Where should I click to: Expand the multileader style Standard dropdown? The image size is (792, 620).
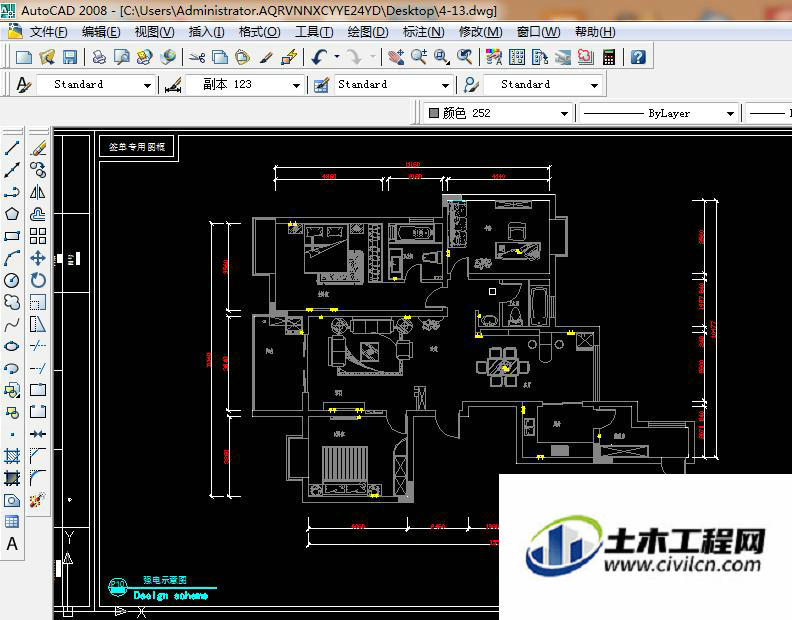click(x=594, y=85)
